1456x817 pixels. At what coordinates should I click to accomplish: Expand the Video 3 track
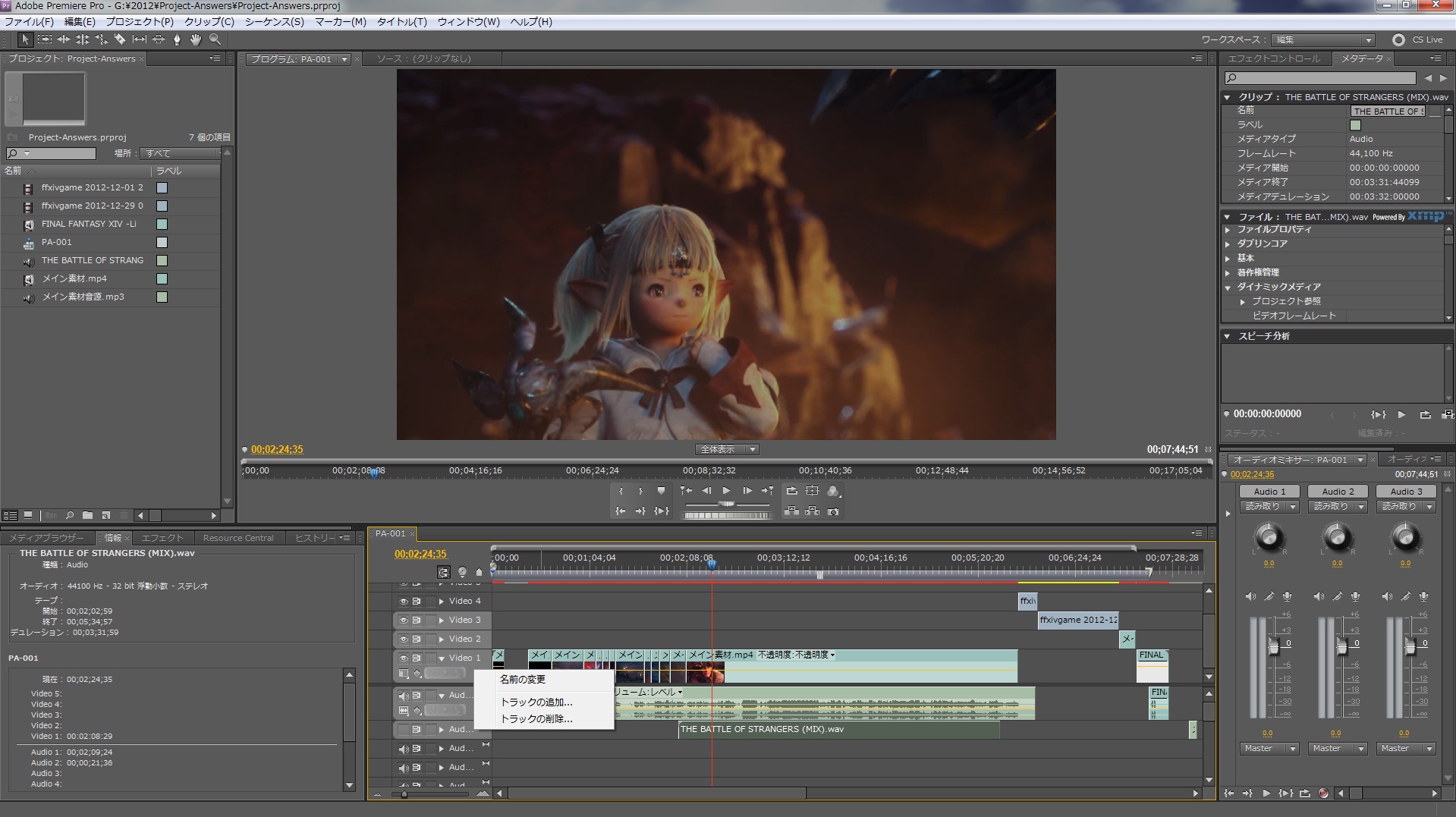[x=442, y=621]
